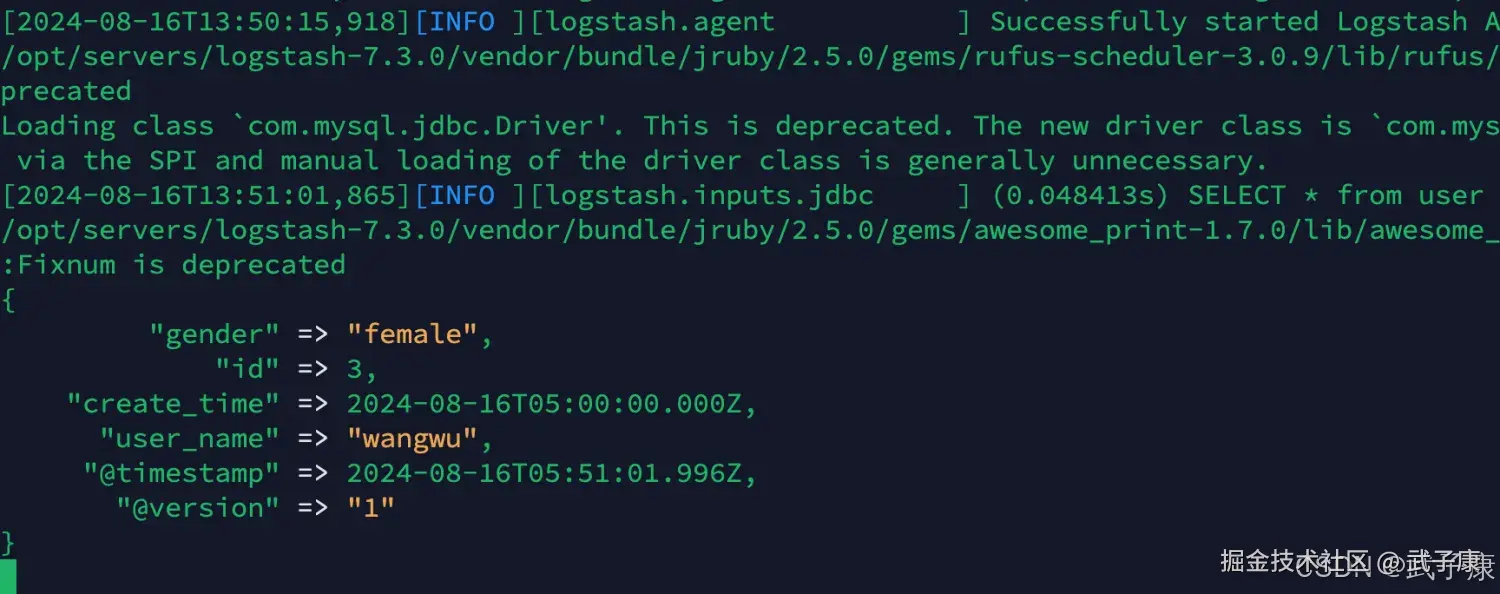Click the "@timestamp" field key
Viewport: 1500px width, 594px height.
181,473
